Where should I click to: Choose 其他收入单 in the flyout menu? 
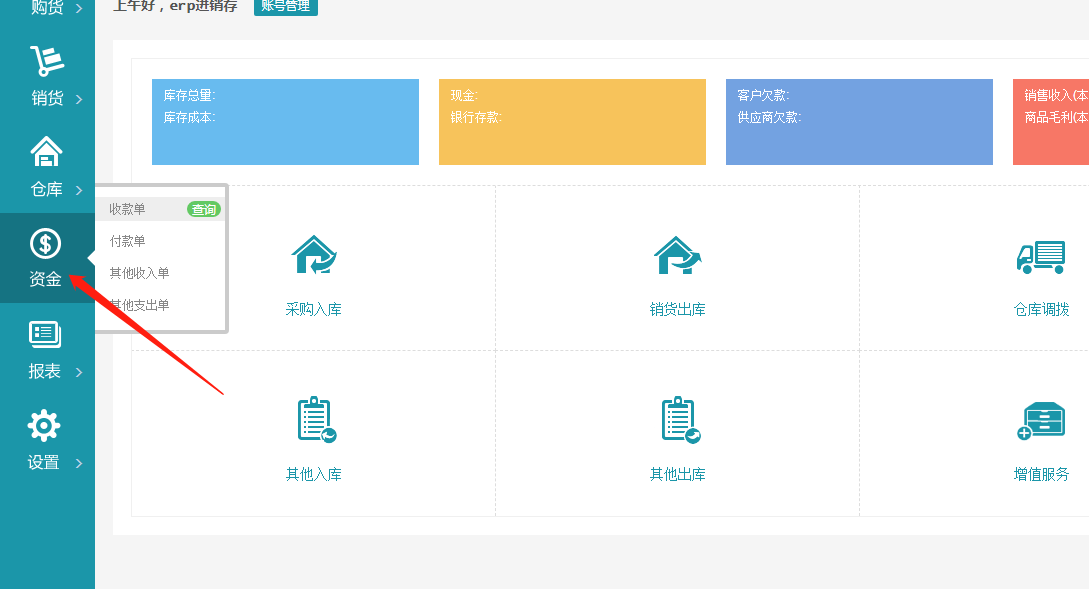click(139, 273)
